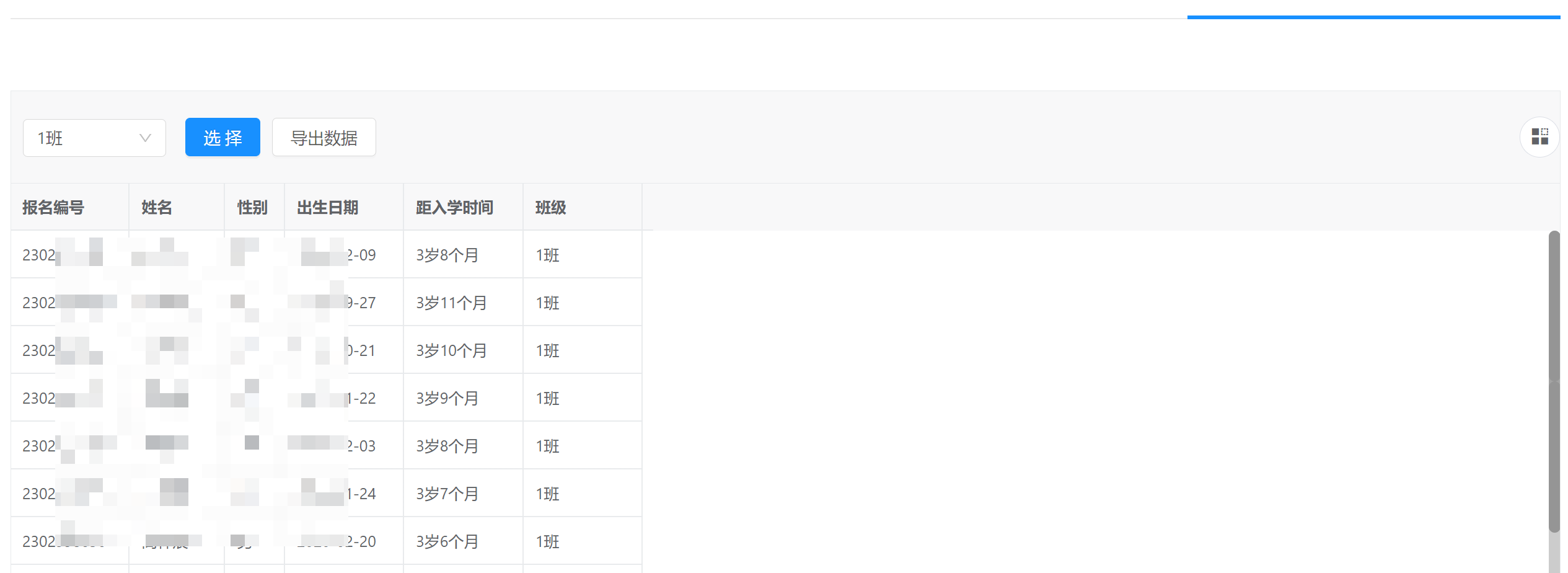The width and height of the screenshot is (1568, 573).
Task: Click the vertical scrollbar thumb of the table
Action: pyautogui.click(x=1554, y=381)
